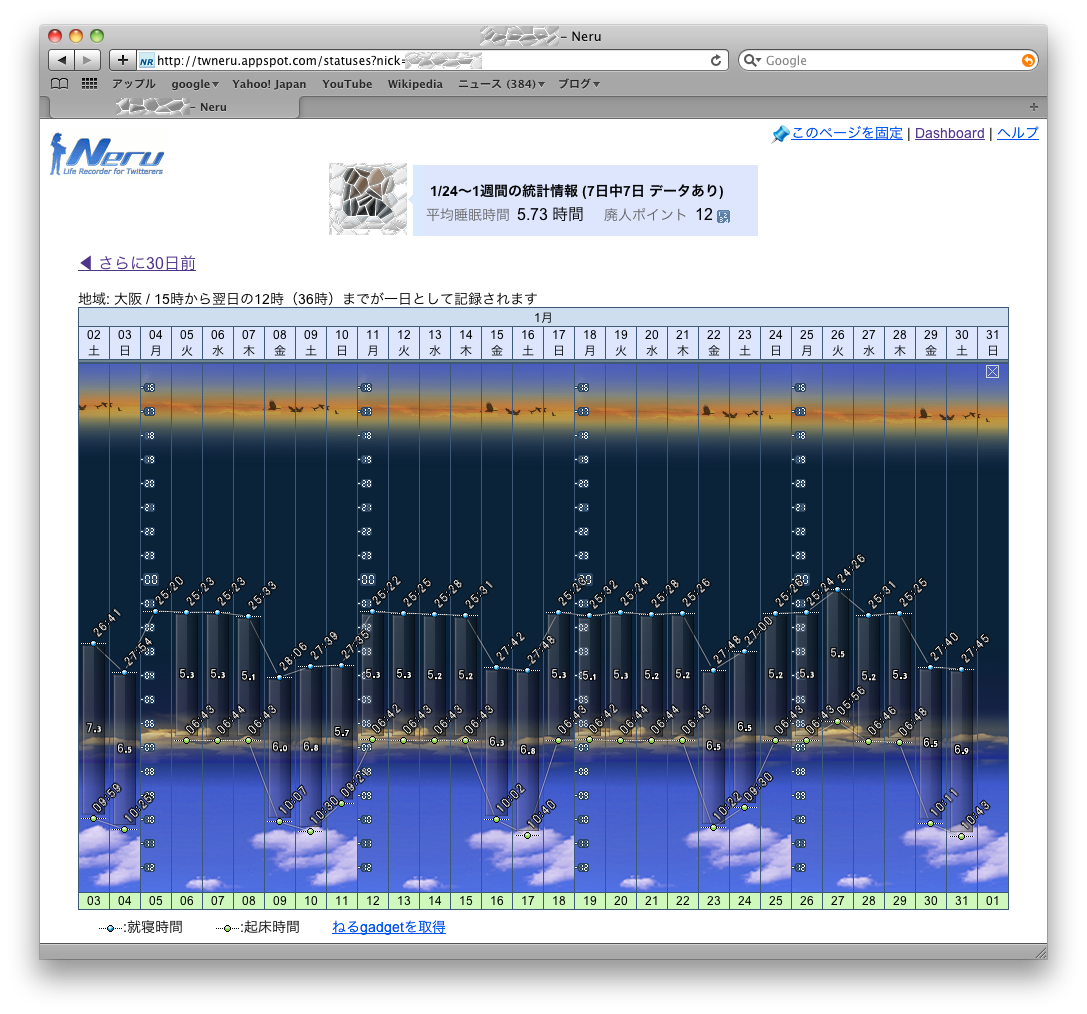Screen dimensions: 1087x1014
Task: Click the 5.5 sleep duration bar on day 26
Action: tap(837, 654)
